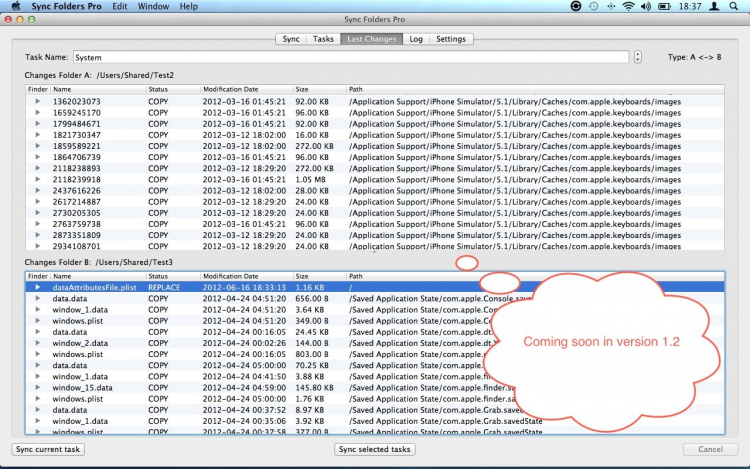Select the 24.45 KB size cell
The height and width of the screenshot is (469, 750).
312,332
